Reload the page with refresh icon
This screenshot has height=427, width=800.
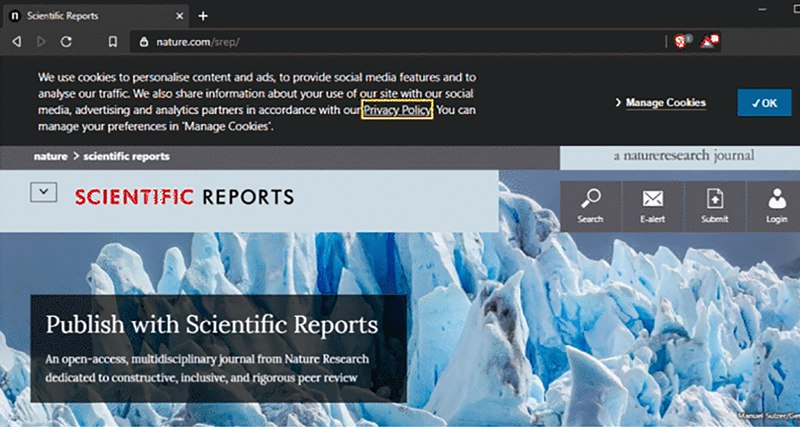coord(66,42)
